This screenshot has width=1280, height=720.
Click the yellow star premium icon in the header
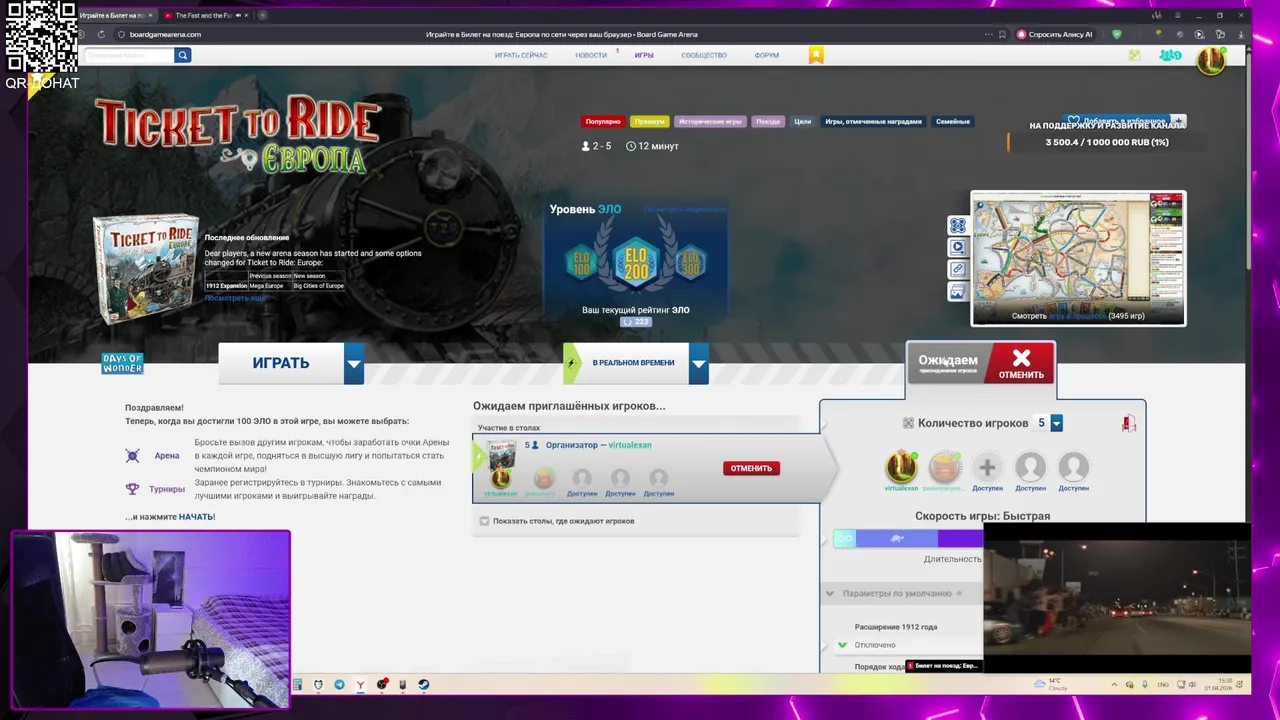point(816,55)
